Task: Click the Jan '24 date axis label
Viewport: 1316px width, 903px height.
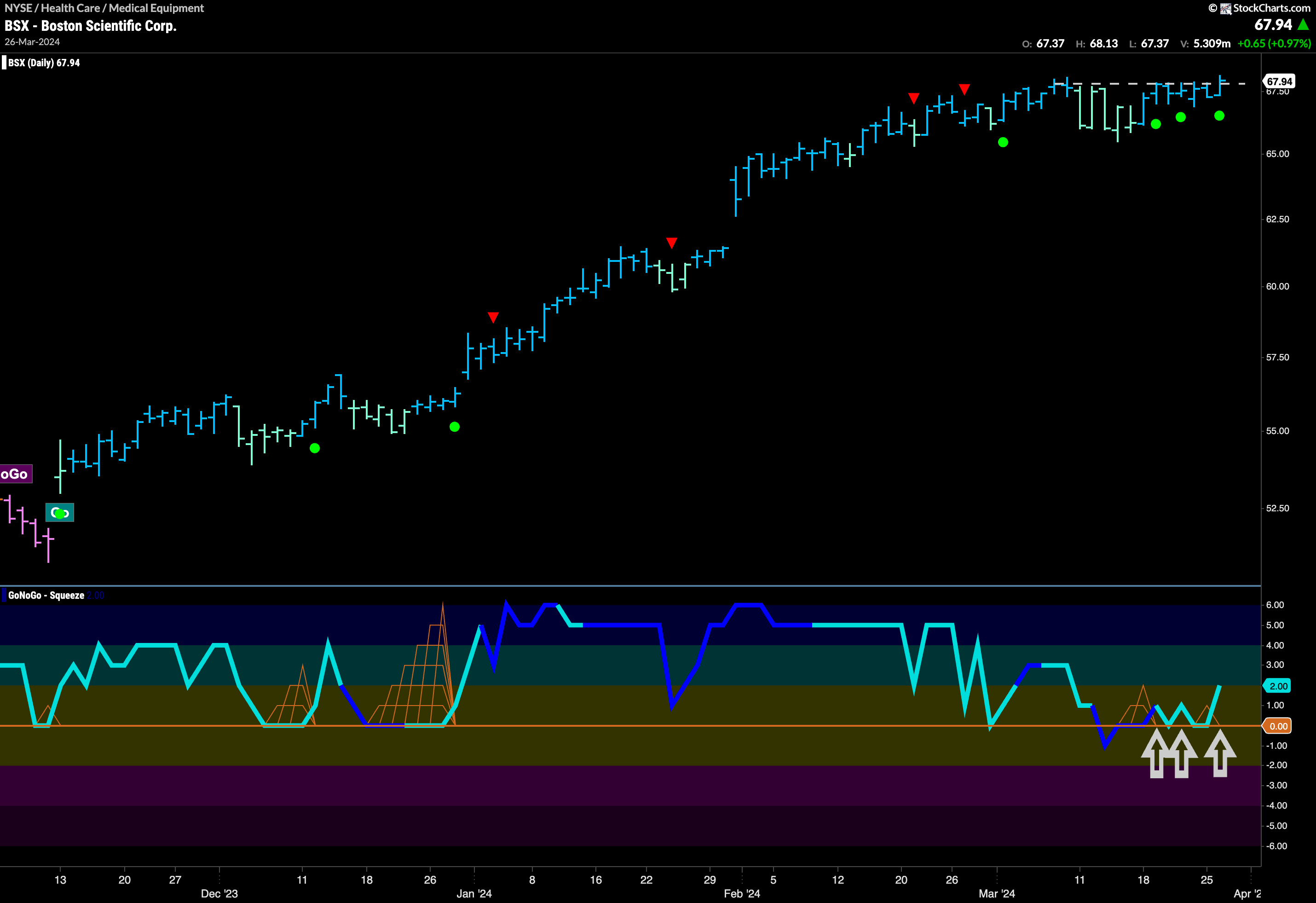Action: click(x=474, y=894)
